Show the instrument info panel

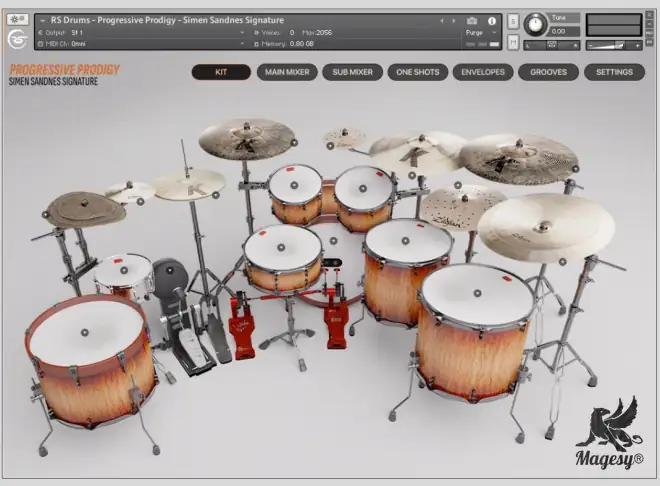tap(492, 21)
